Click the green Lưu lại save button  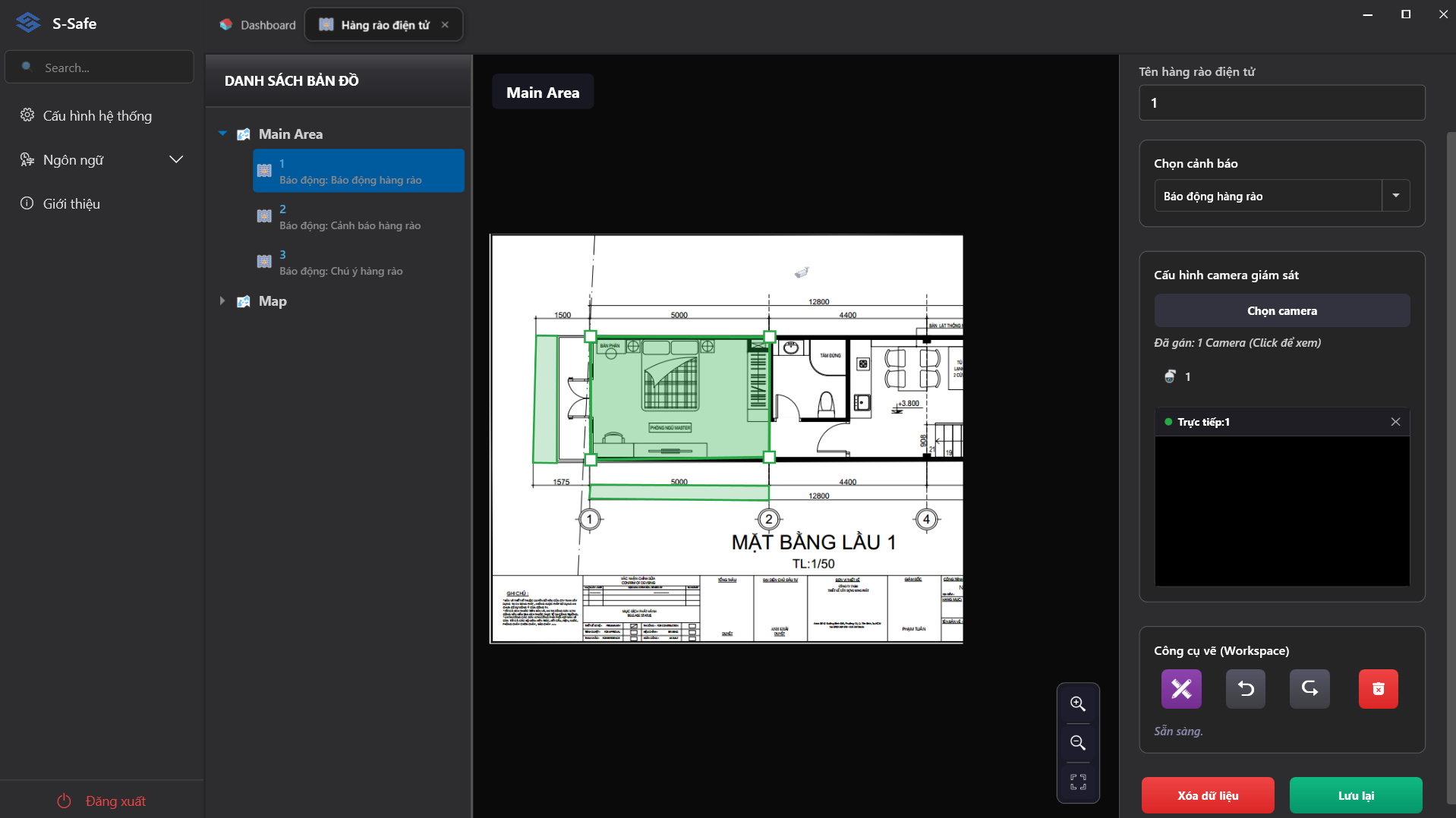click(x=1356, y=795)
